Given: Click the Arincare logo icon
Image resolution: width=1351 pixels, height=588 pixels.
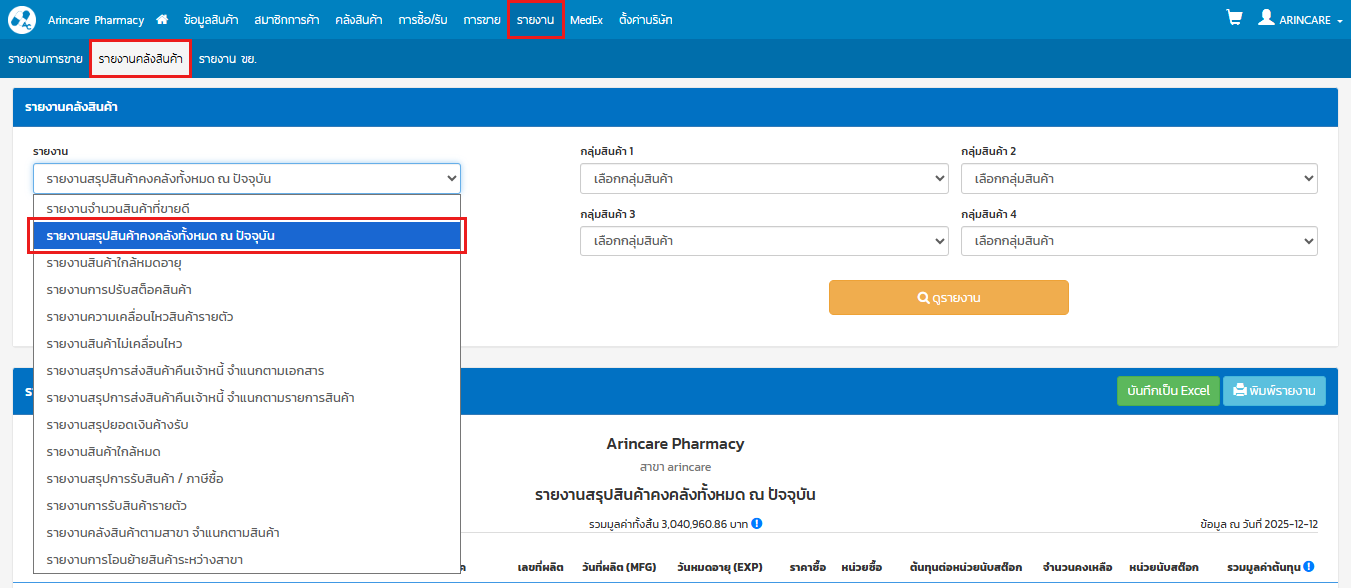Looking at the screenshot, I should [x=21, y=19].
